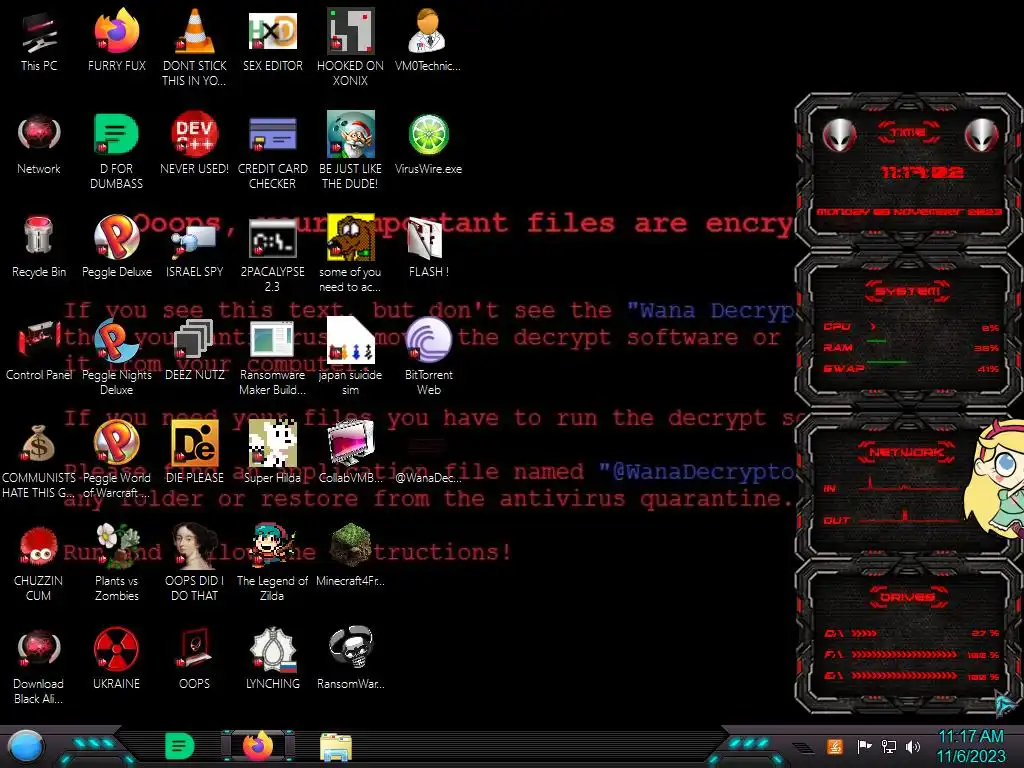This screenshot has height=768, width=1024.
Task: Click the F:\ drive usage bar
Action: [x=904, y=654]
